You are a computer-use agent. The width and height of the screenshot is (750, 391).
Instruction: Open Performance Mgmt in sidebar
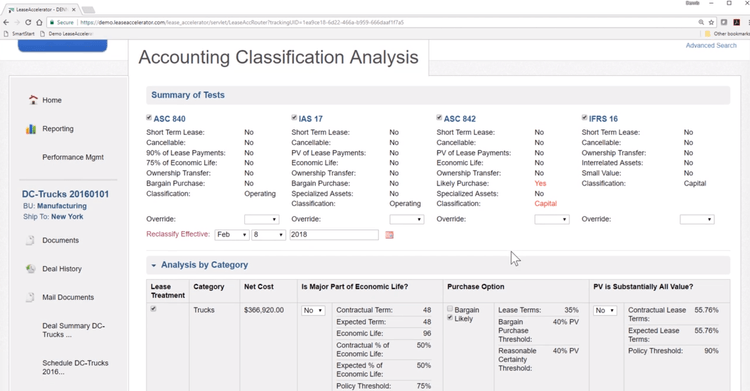pos(73,157)
